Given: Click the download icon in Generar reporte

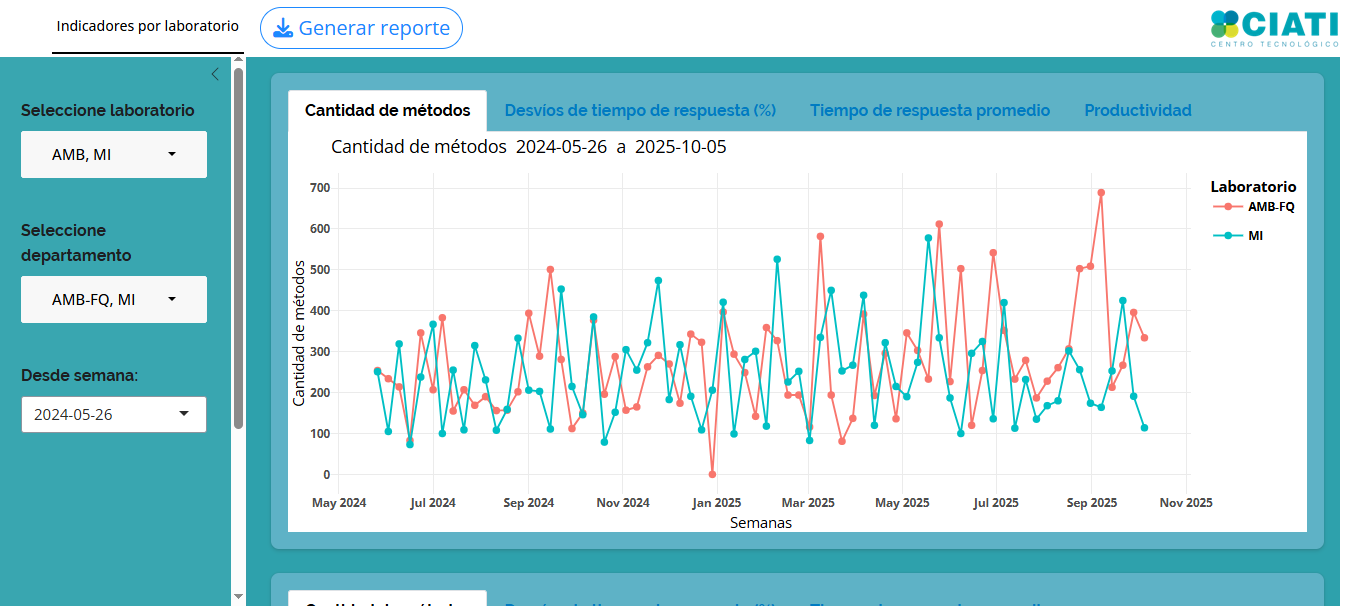Looking at the screenshot, I should point(283,28).
